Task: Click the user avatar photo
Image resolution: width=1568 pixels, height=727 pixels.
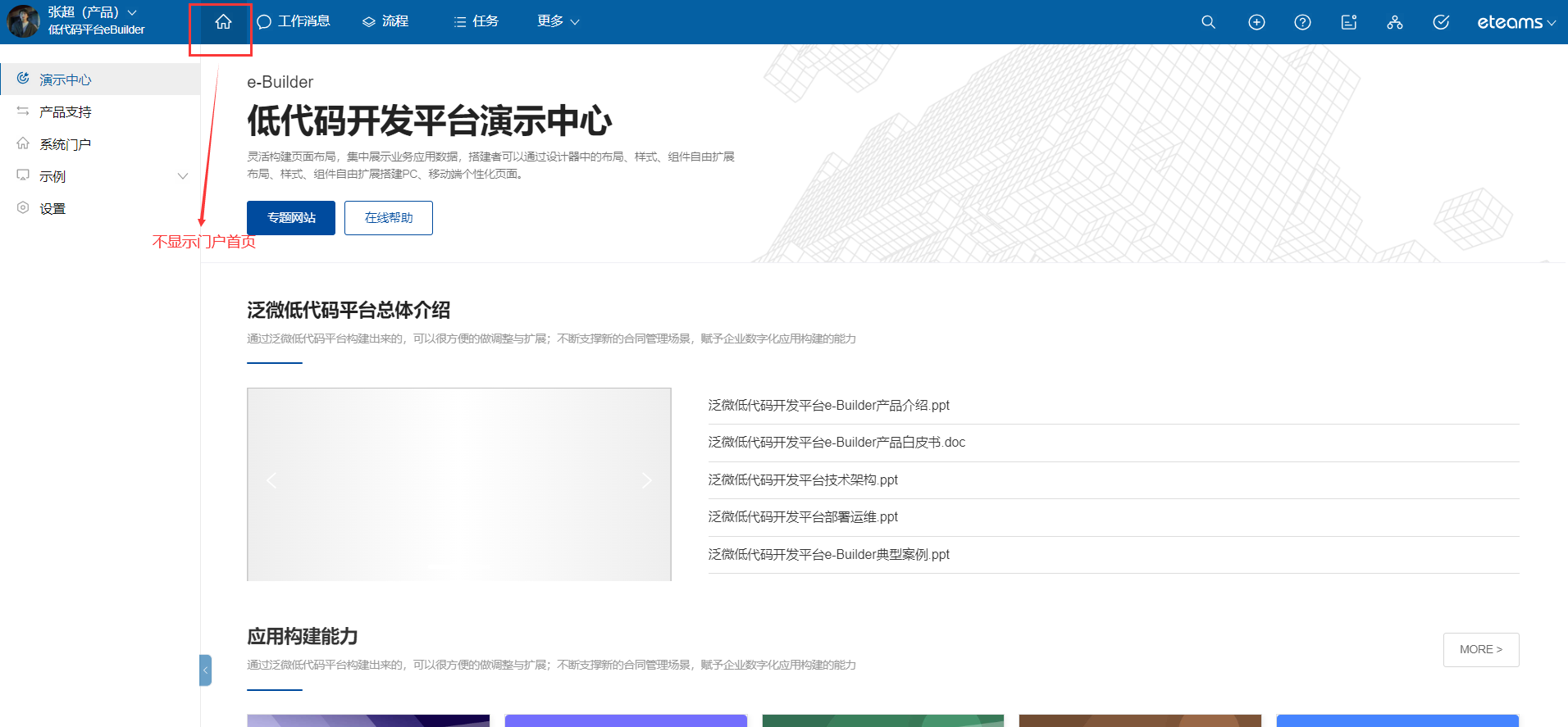Action: pos(23,21)
